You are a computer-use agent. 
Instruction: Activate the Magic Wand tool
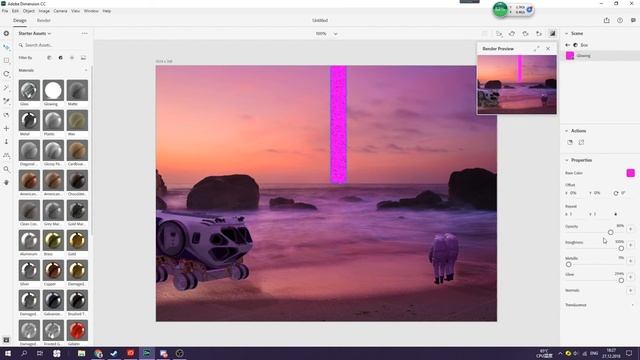pyautogui.click(x=6, y=87)
